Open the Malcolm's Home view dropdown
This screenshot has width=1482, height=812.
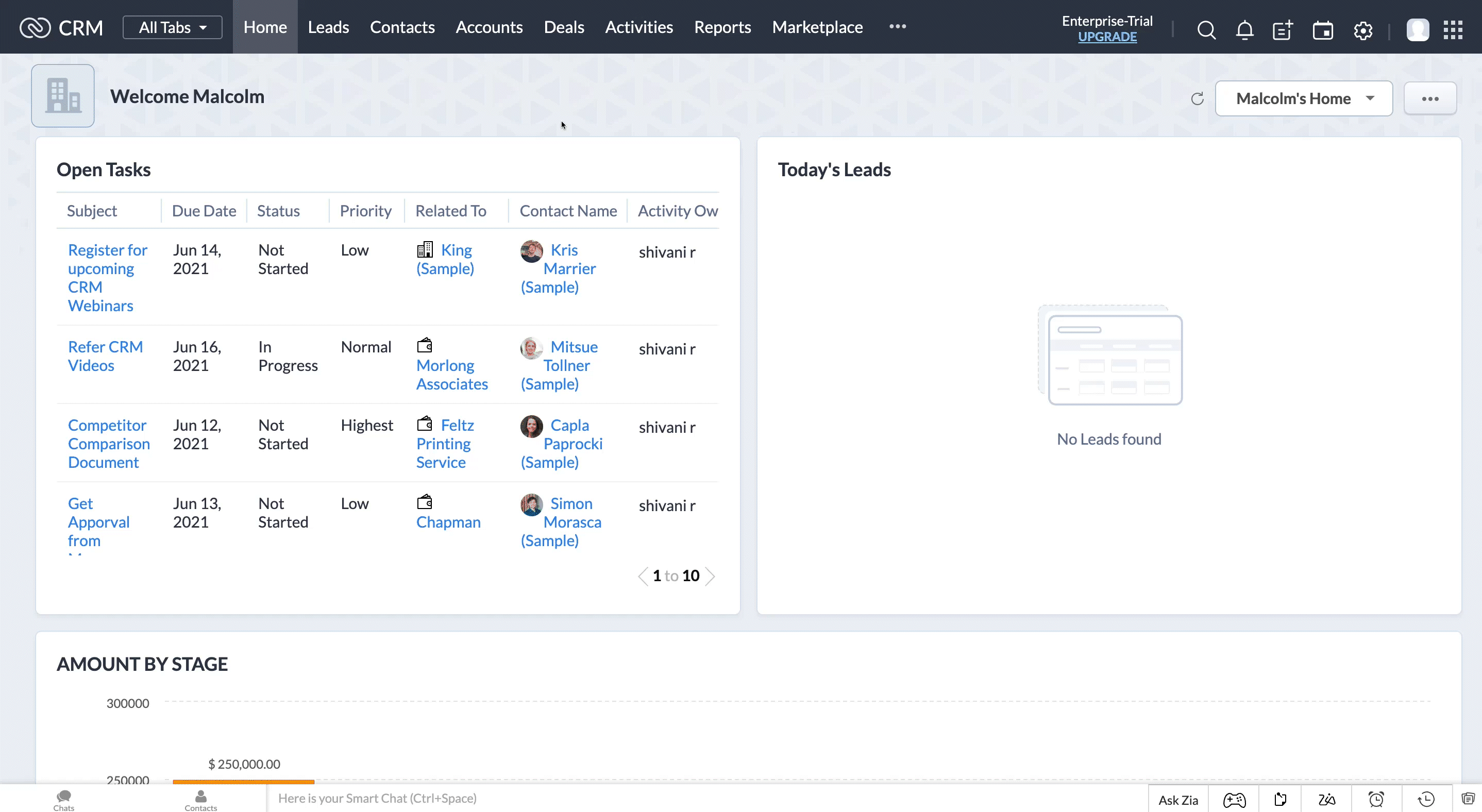[x=1304, y=98]
